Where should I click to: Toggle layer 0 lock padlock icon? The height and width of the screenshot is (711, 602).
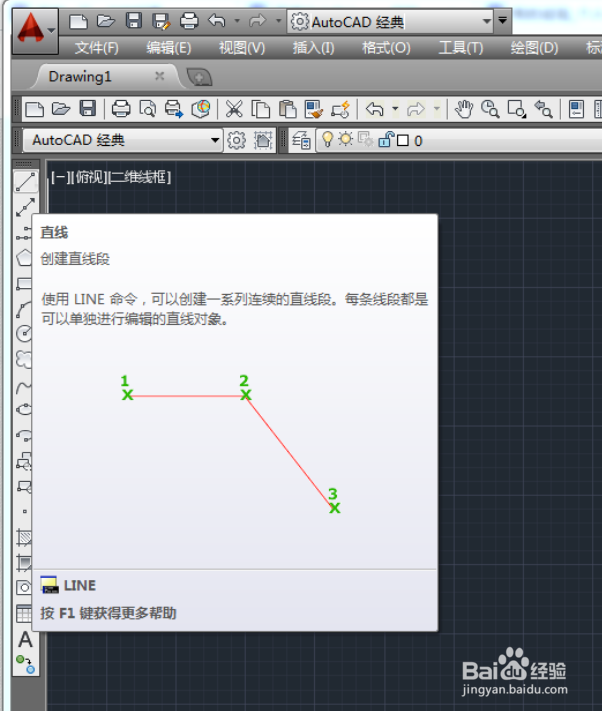click(x=386, y=139)
